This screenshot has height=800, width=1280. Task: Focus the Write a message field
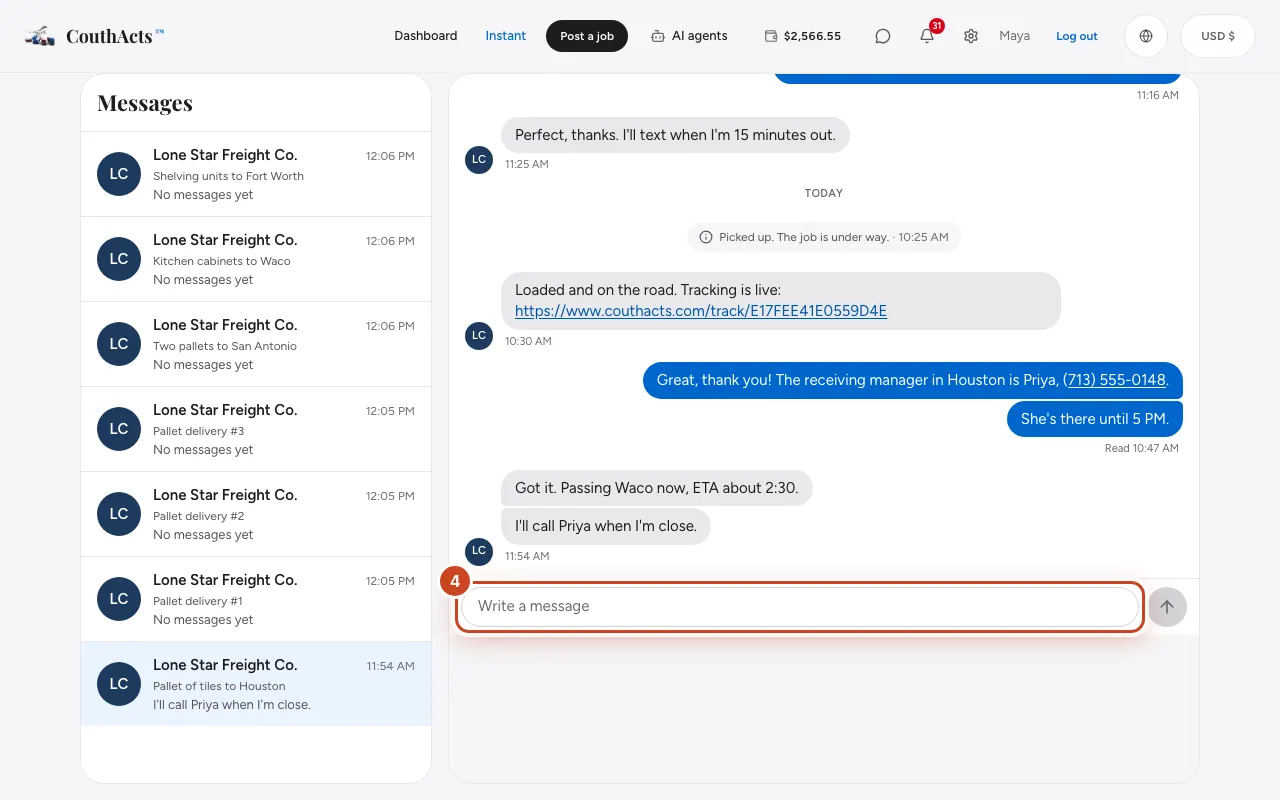click(x=800, y=607)
